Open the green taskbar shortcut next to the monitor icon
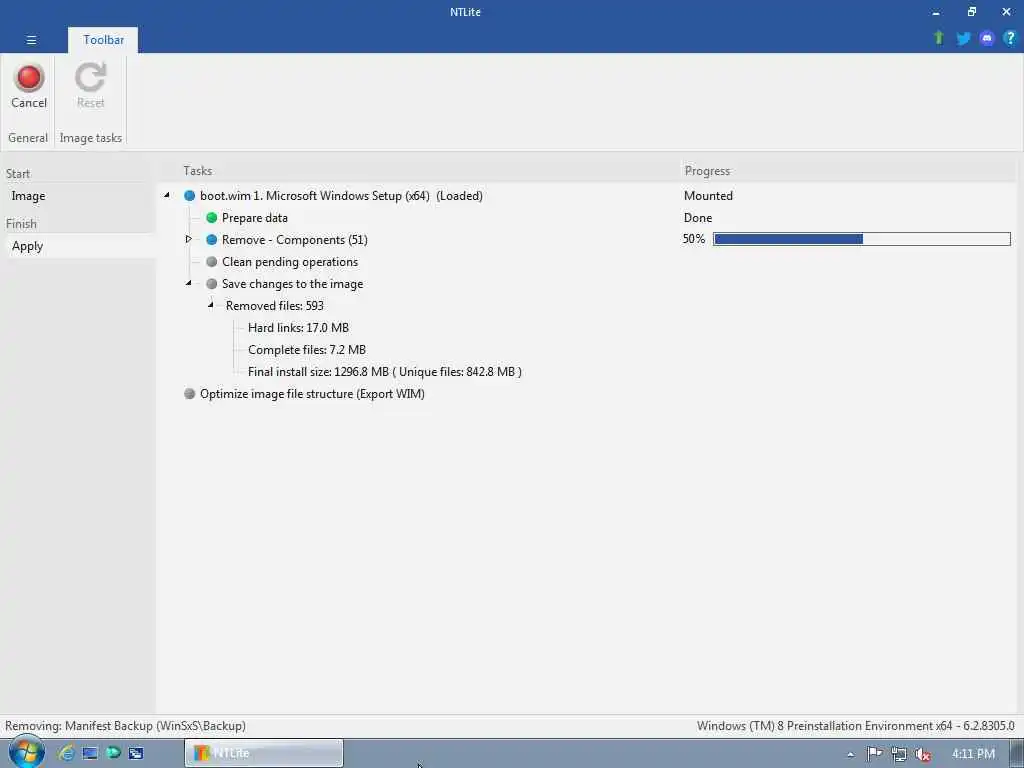The height and width of the screenshot is (768, 1024). pyautogui.click(x=113, y=753)
